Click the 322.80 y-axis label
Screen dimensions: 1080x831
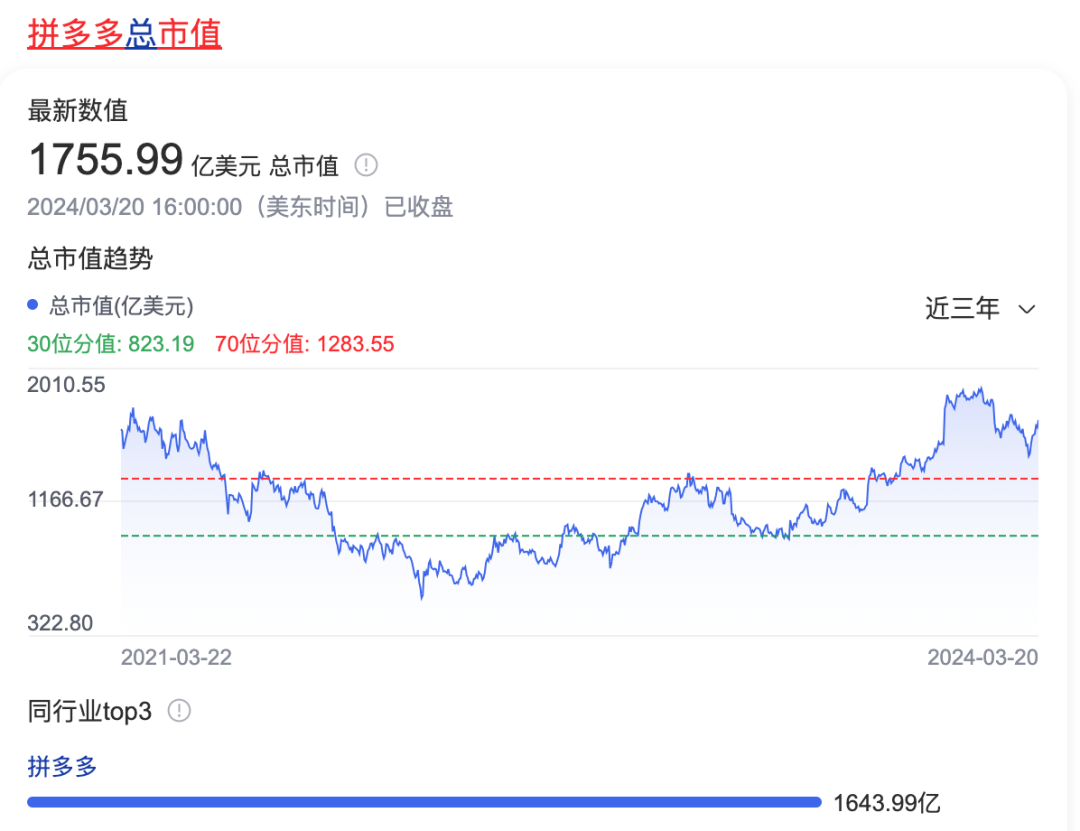pos(60,623)
